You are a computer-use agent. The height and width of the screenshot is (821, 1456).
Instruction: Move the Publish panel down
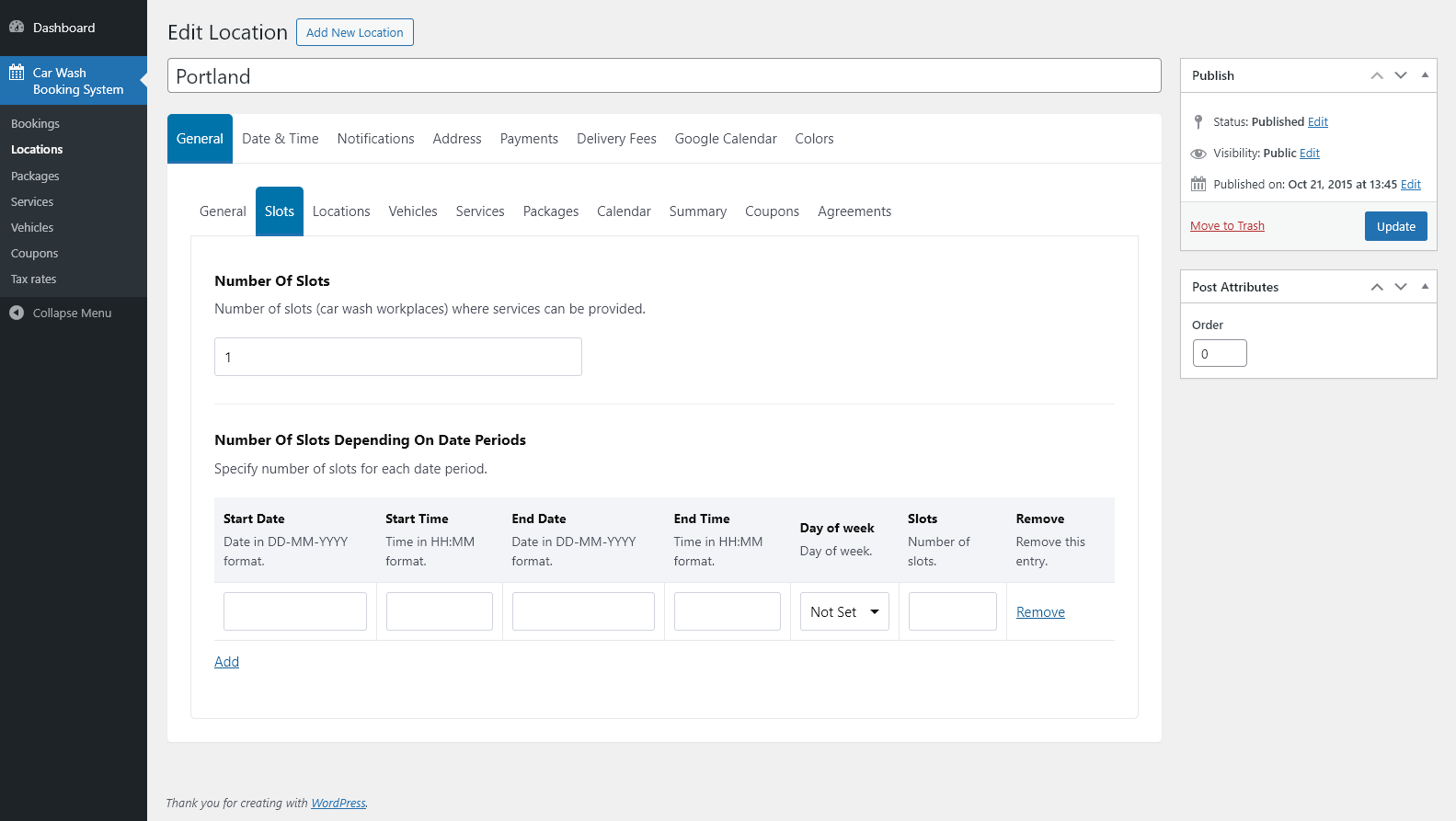1401,75
